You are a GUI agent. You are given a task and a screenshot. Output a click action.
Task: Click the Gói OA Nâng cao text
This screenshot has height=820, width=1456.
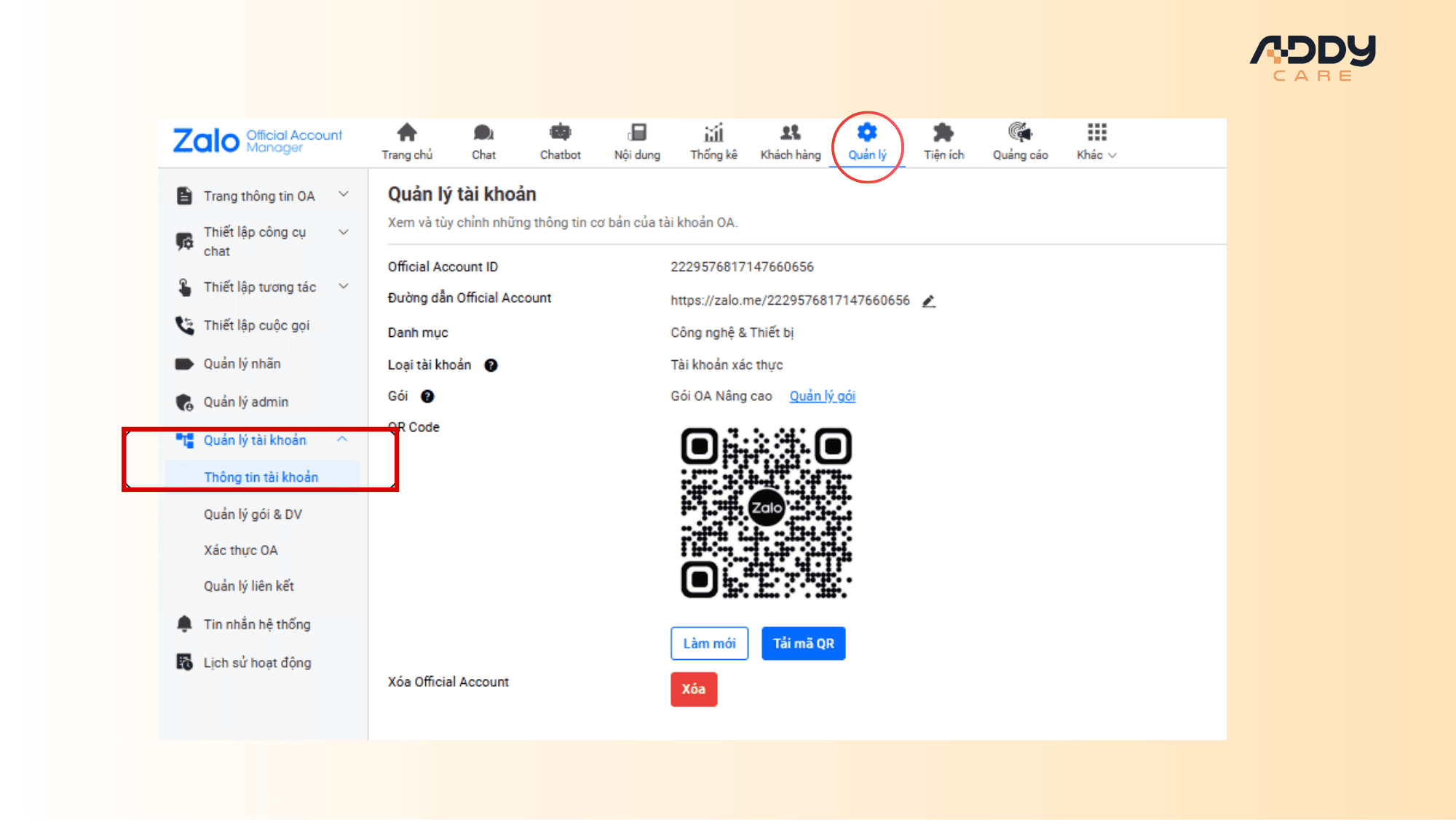point(721,396)
